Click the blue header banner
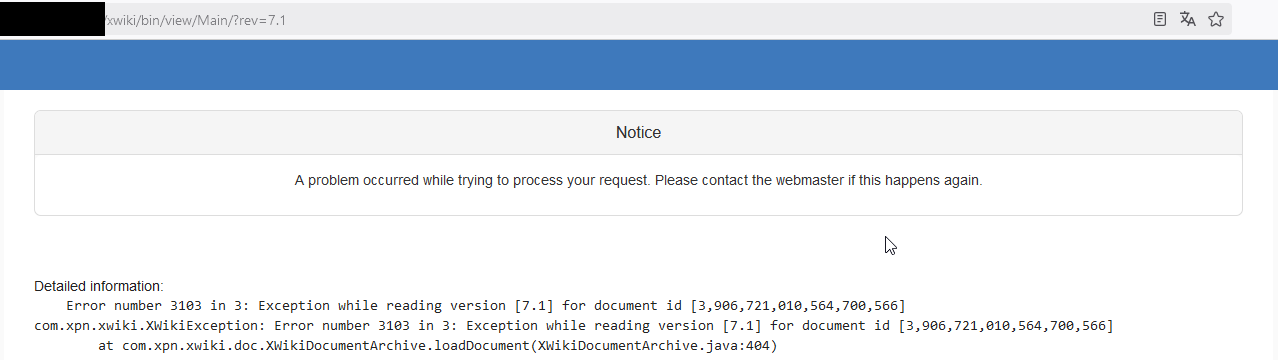This screenshot has width=1278, height=360. [639, 65]
